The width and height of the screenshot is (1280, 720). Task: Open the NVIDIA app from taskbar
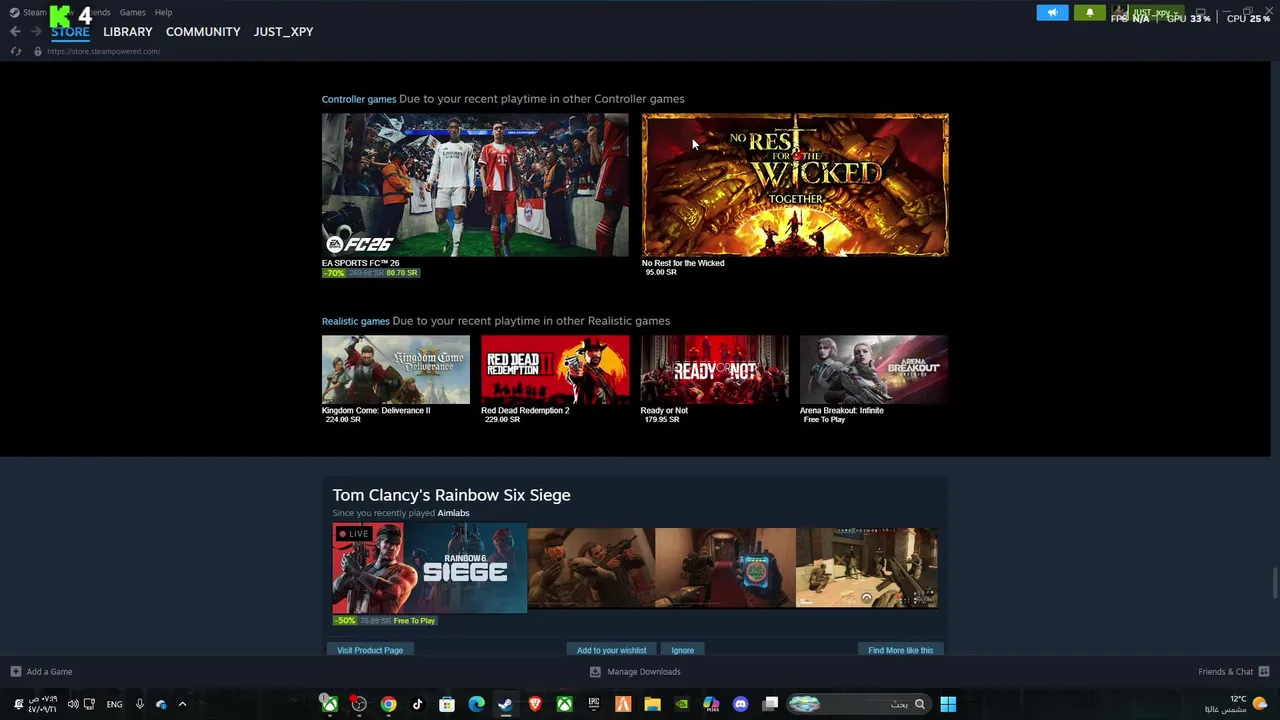tap(682, 704)
